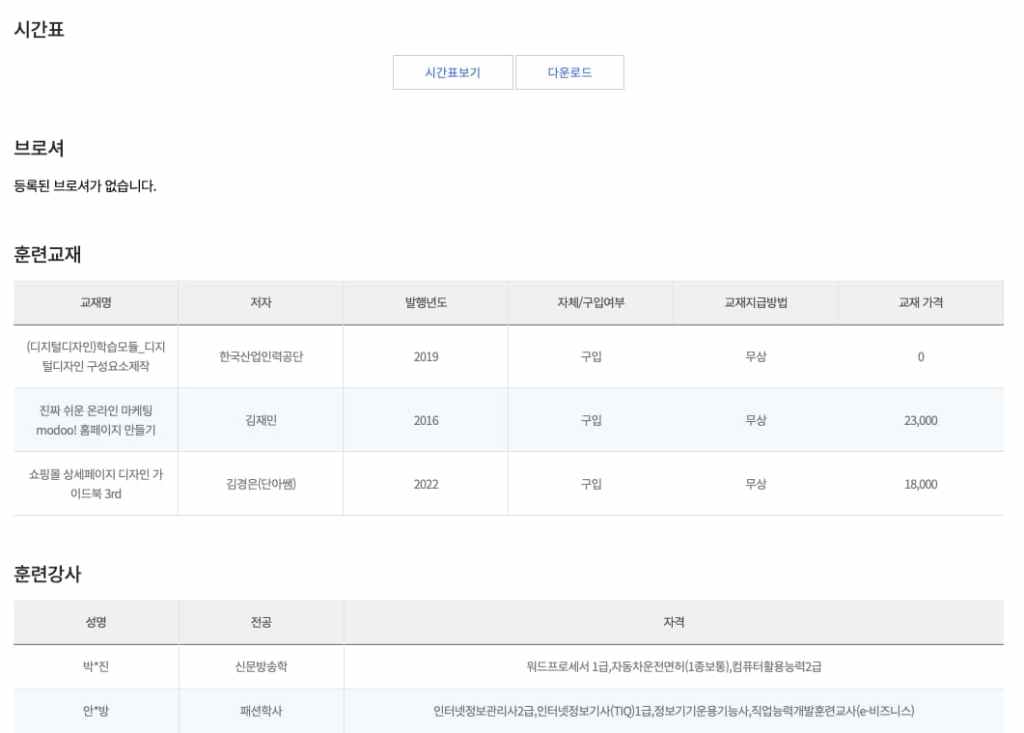The height and width of the screenshot is (733, 1024).
Task: Select the 쇼핑몰 상세페이지 디자인 가이드북 title
Action: 96,484
